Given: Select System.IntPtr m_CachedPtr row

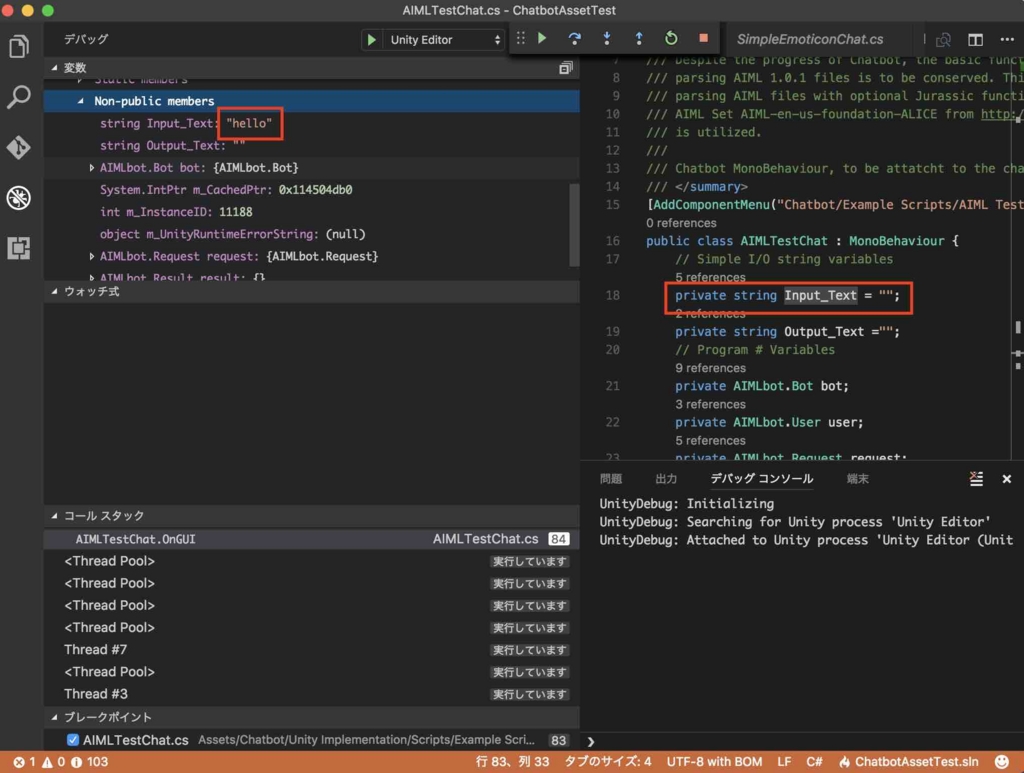Looking at the screenshot, I should (312, 190).
